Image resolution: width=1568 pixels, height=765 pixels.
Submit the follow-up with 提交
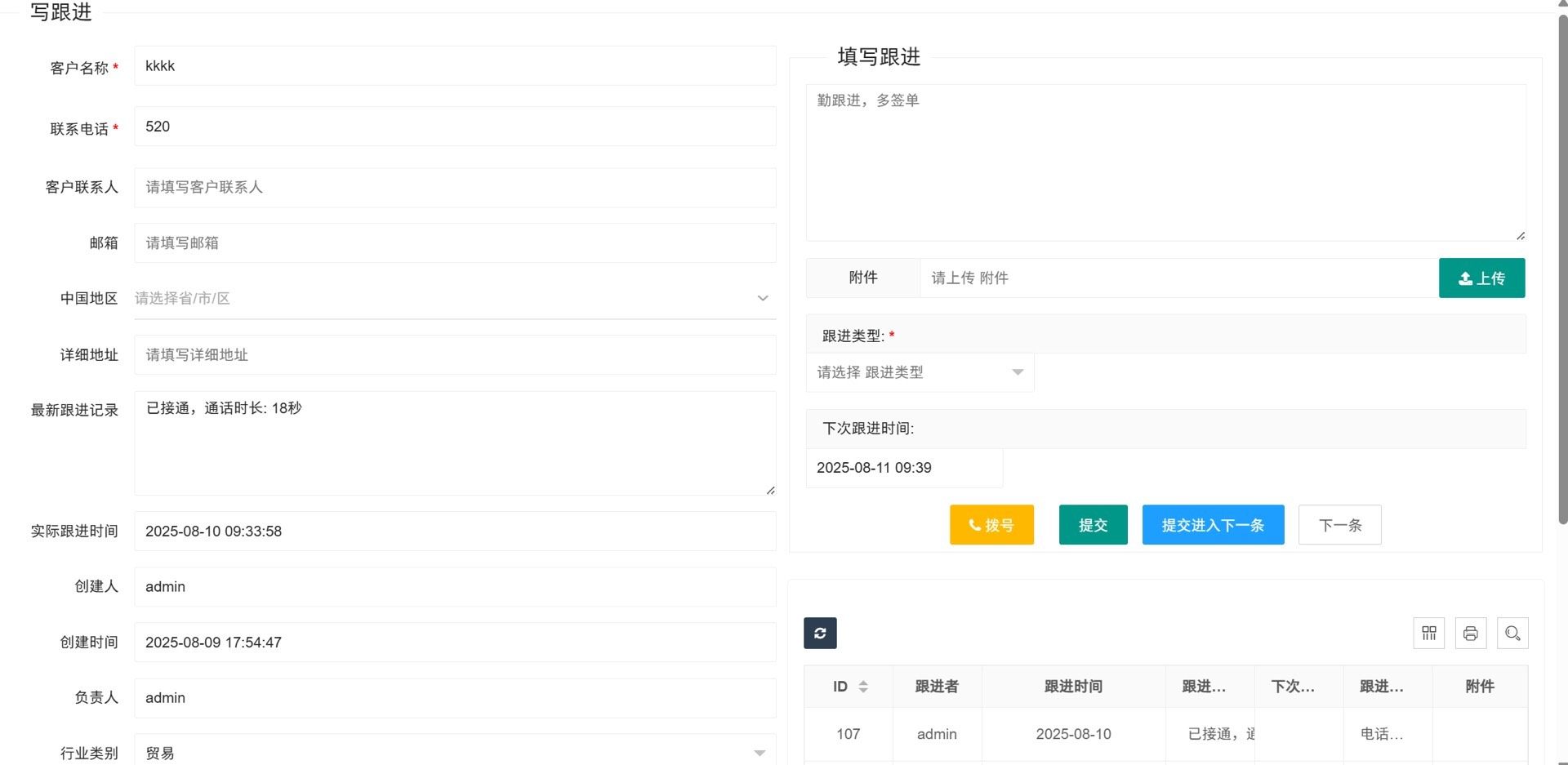[1093, 525]
